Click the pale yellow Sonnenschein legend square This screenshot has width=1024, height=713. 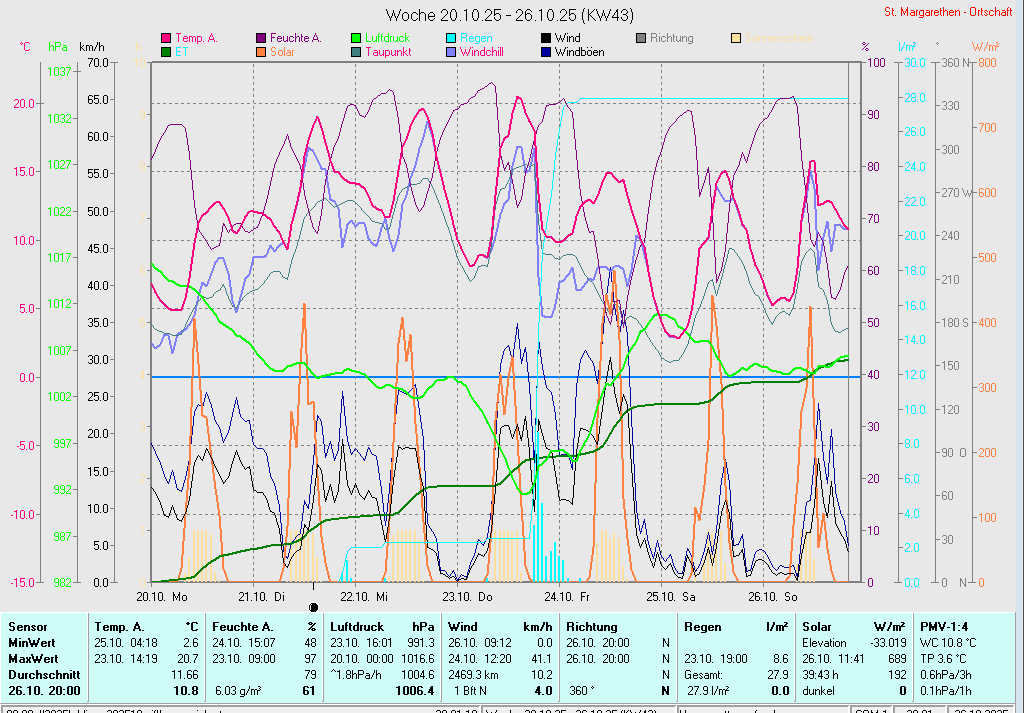736,38
